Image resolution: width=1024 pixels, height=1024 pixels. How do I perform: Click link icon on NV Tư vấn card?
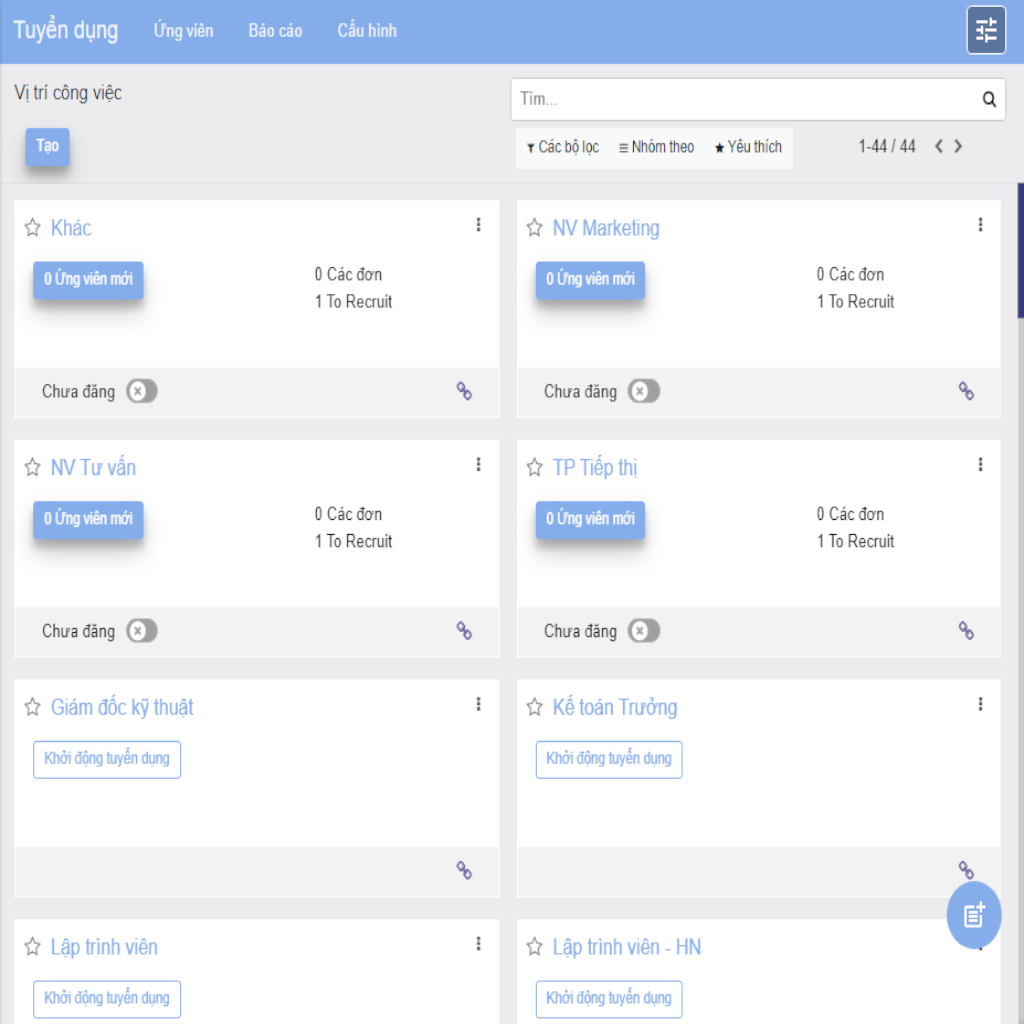[x=464, y=631]
